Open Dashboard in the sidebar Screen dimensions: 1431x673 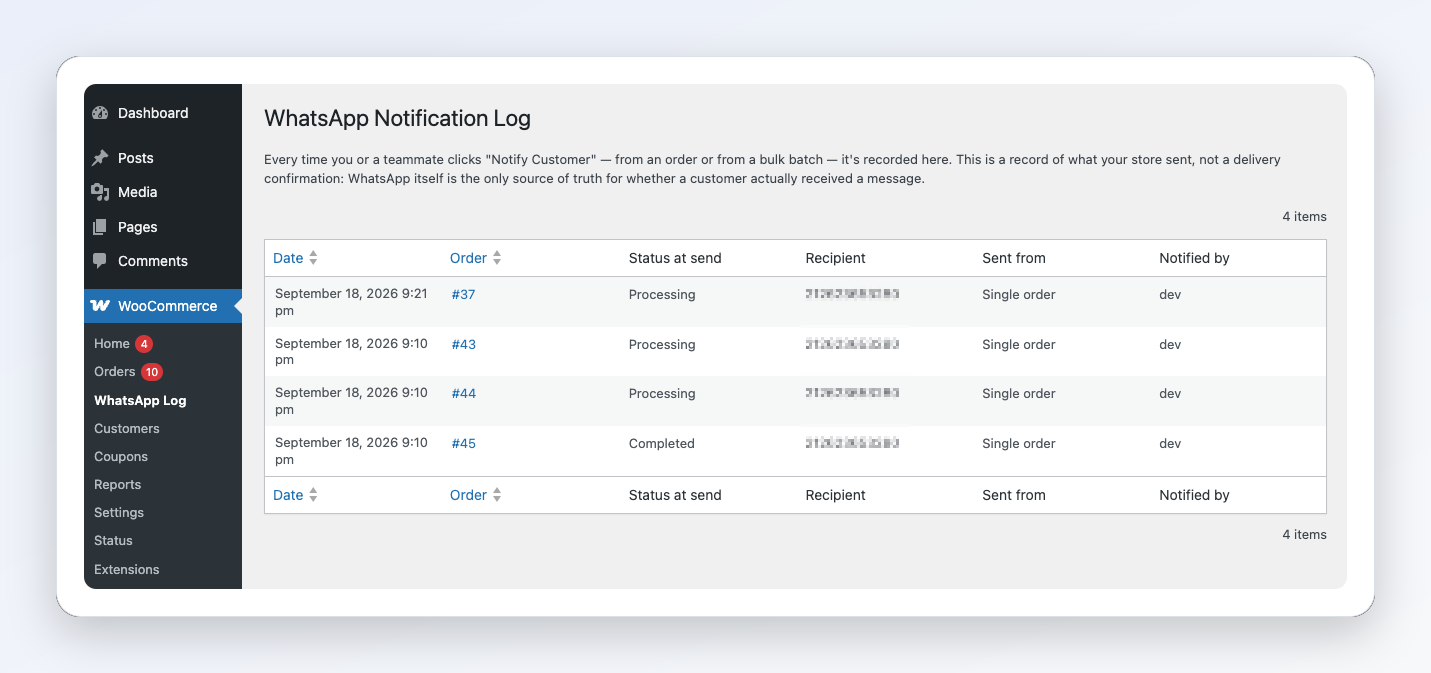coord(153,113)
